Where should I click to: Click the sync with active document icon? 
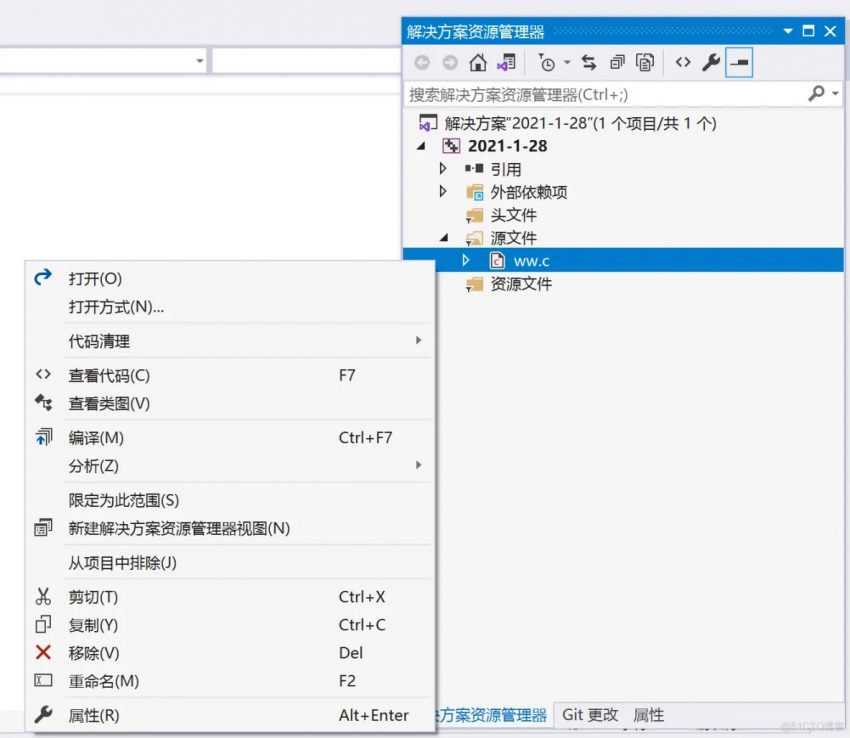click(x=589, y=63)
